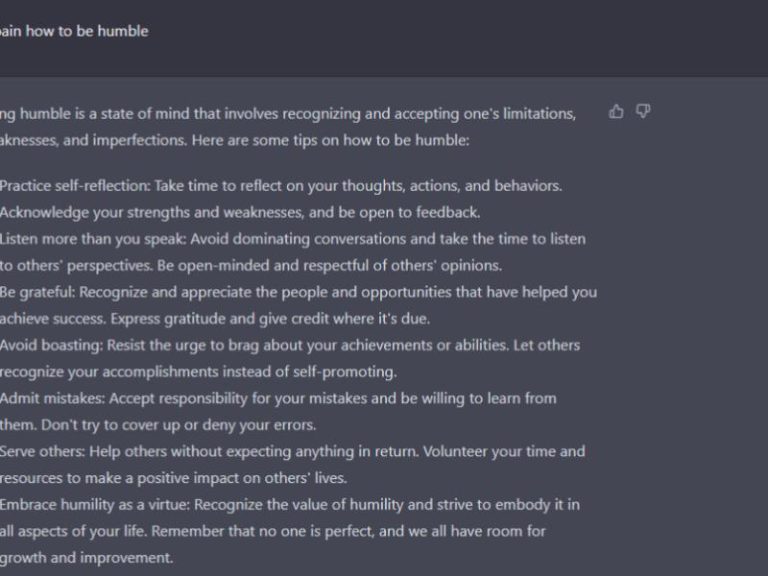Give the response a thumbs up
This screenshot has width=768, height=576.
click(616, 112)
